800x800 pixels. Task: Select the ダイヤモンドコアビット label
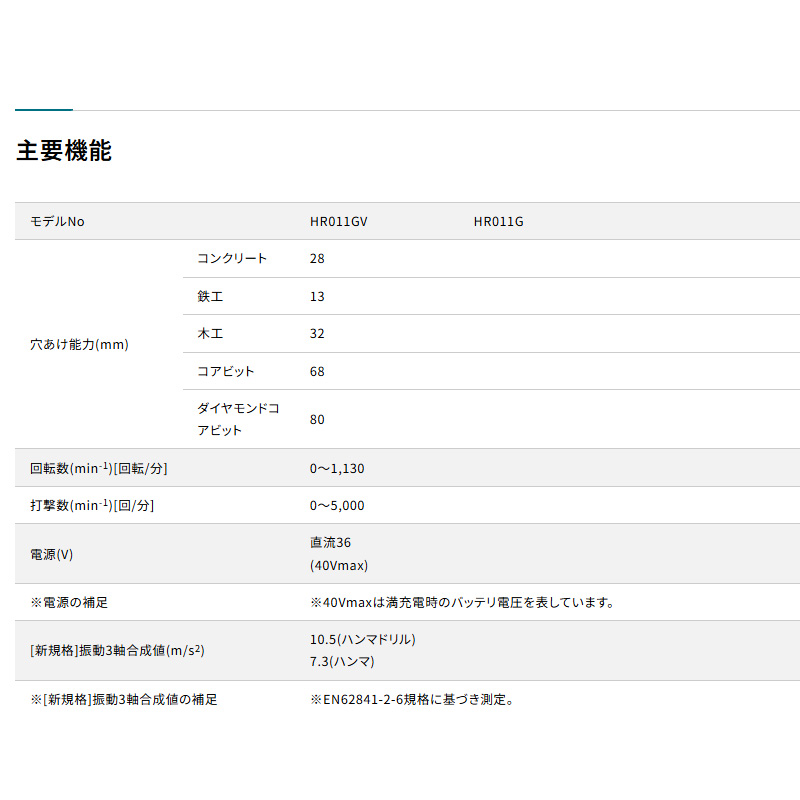[x=239, y=419]
